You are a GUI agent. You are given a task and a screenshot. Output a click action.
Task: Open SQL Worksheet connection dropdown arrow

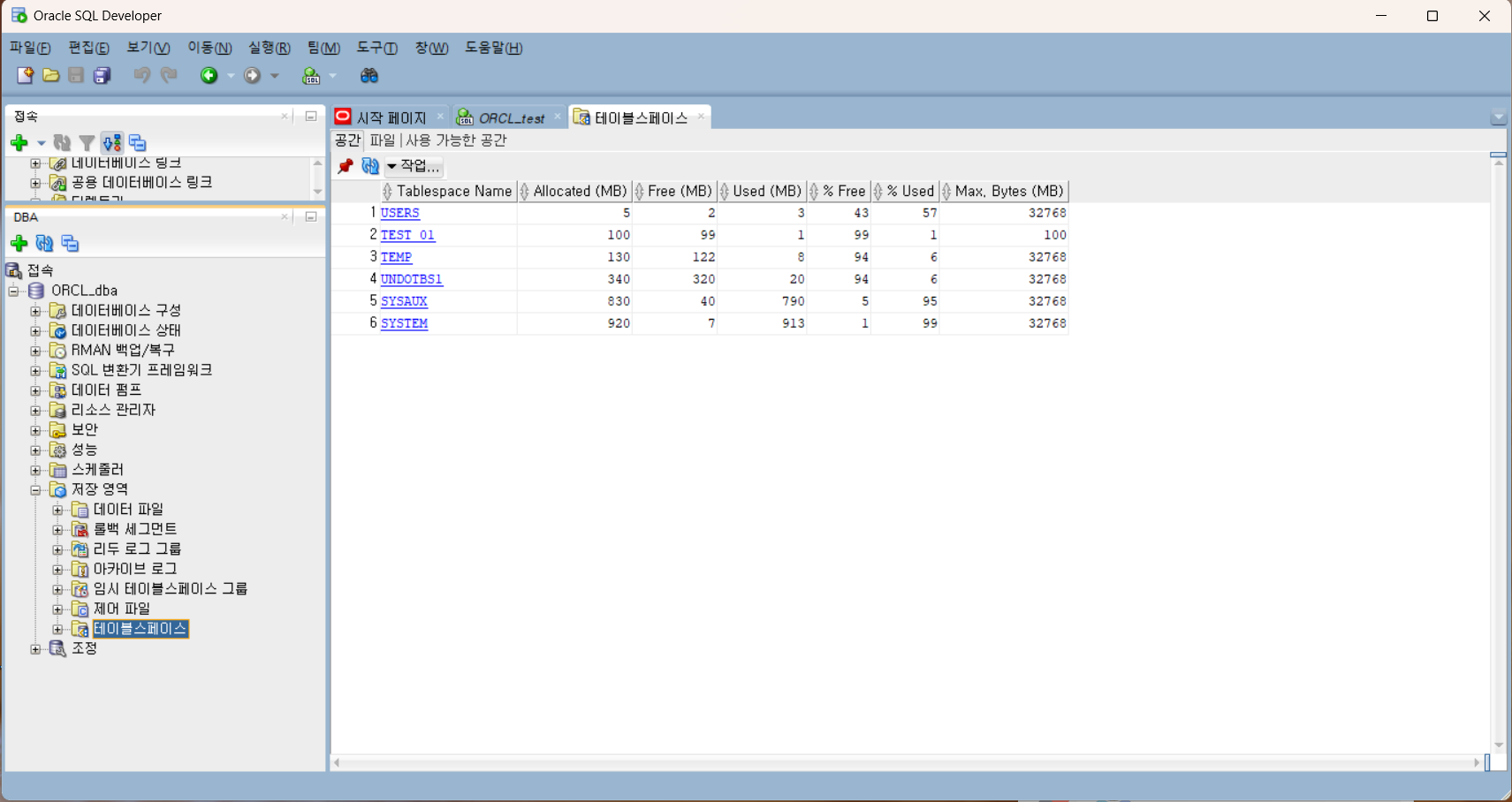click(332, 76)
